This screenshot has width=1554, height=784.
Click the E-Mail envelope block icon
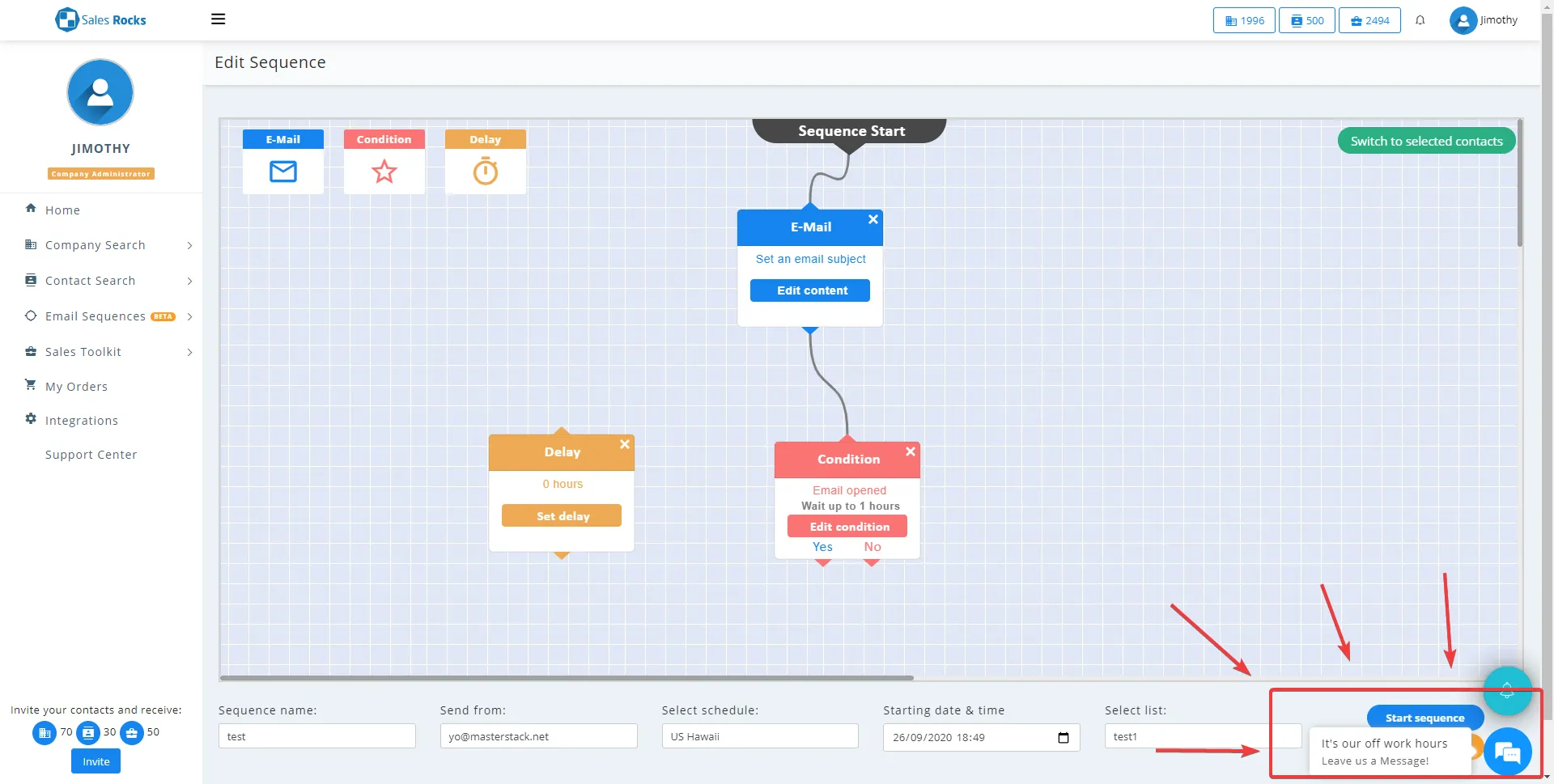[282, 172]
